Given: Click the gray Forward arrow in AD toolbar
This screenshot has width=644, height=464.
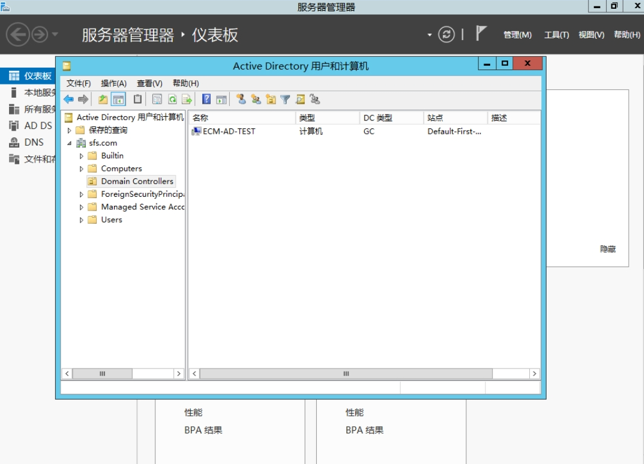Looking at the screenshot, I should (x=83, y=99).
